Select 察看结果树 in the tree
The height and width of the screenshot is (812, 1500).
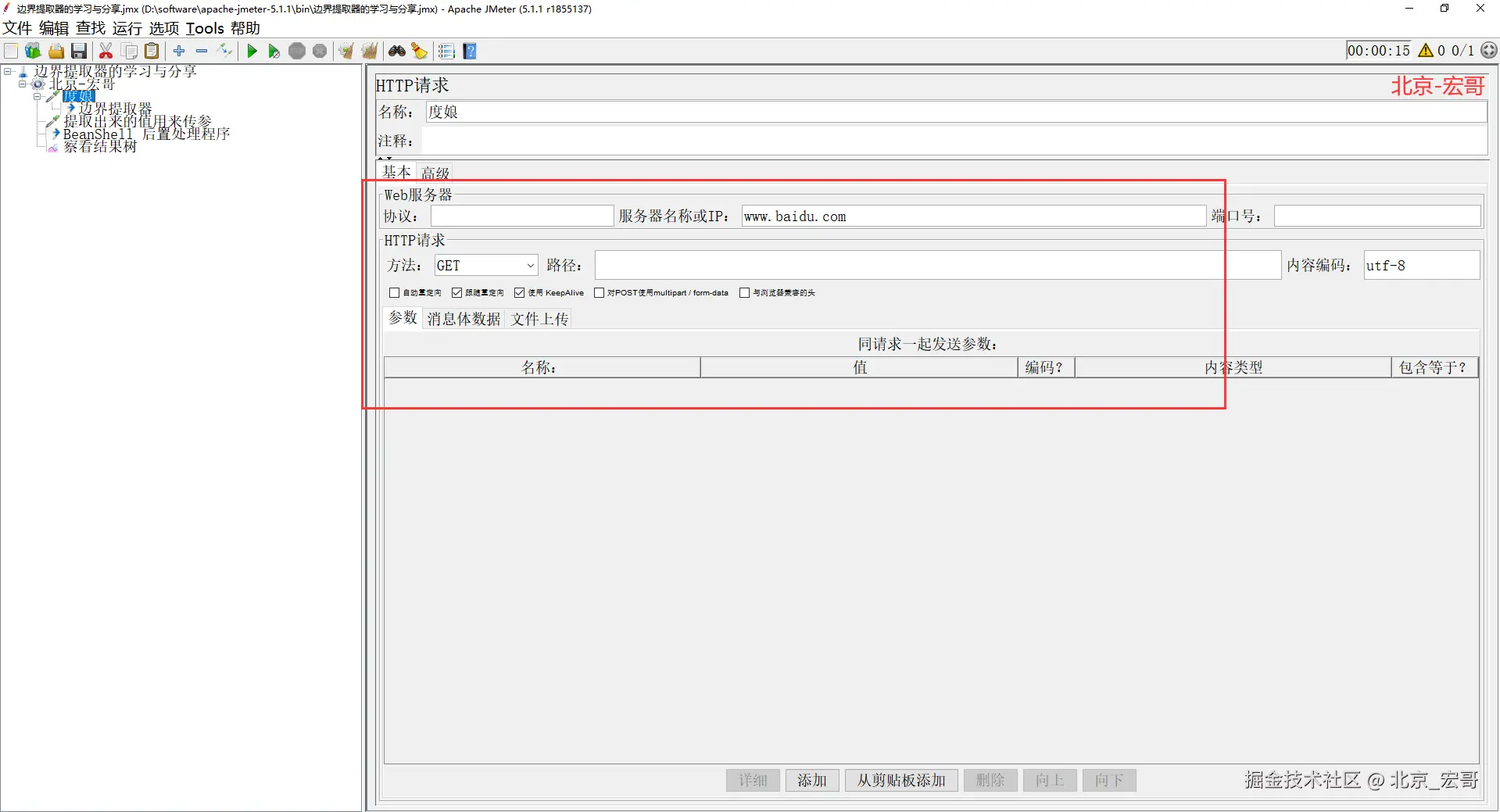pyautogui.click(x=100, y=146)
